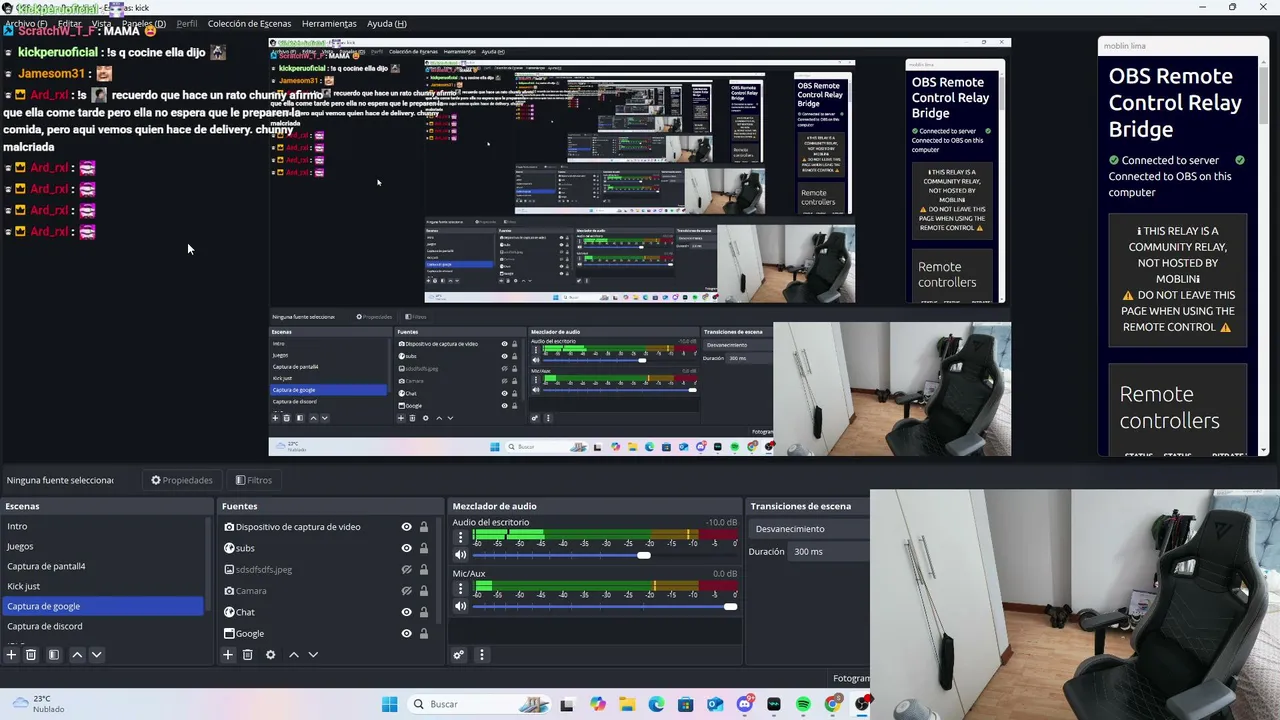Viewport: 1280px width, 720px height.
Task: Open options menu for Audio del escritorio
Action: (461, 537)
